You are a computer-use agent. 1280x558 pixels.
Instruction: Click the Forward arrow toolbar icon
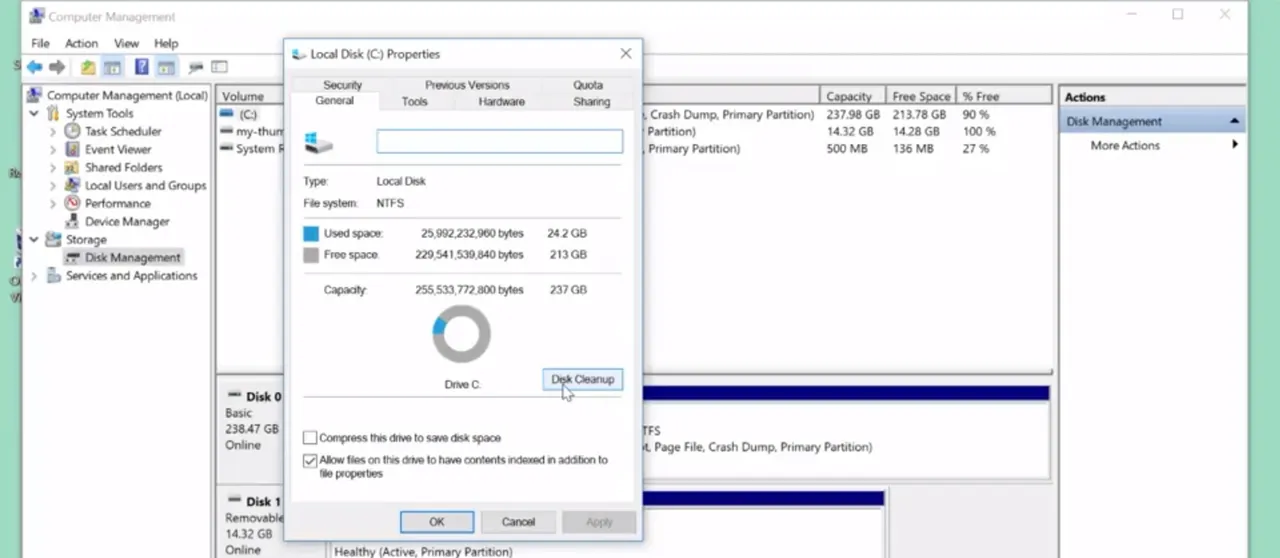[57, 67]
